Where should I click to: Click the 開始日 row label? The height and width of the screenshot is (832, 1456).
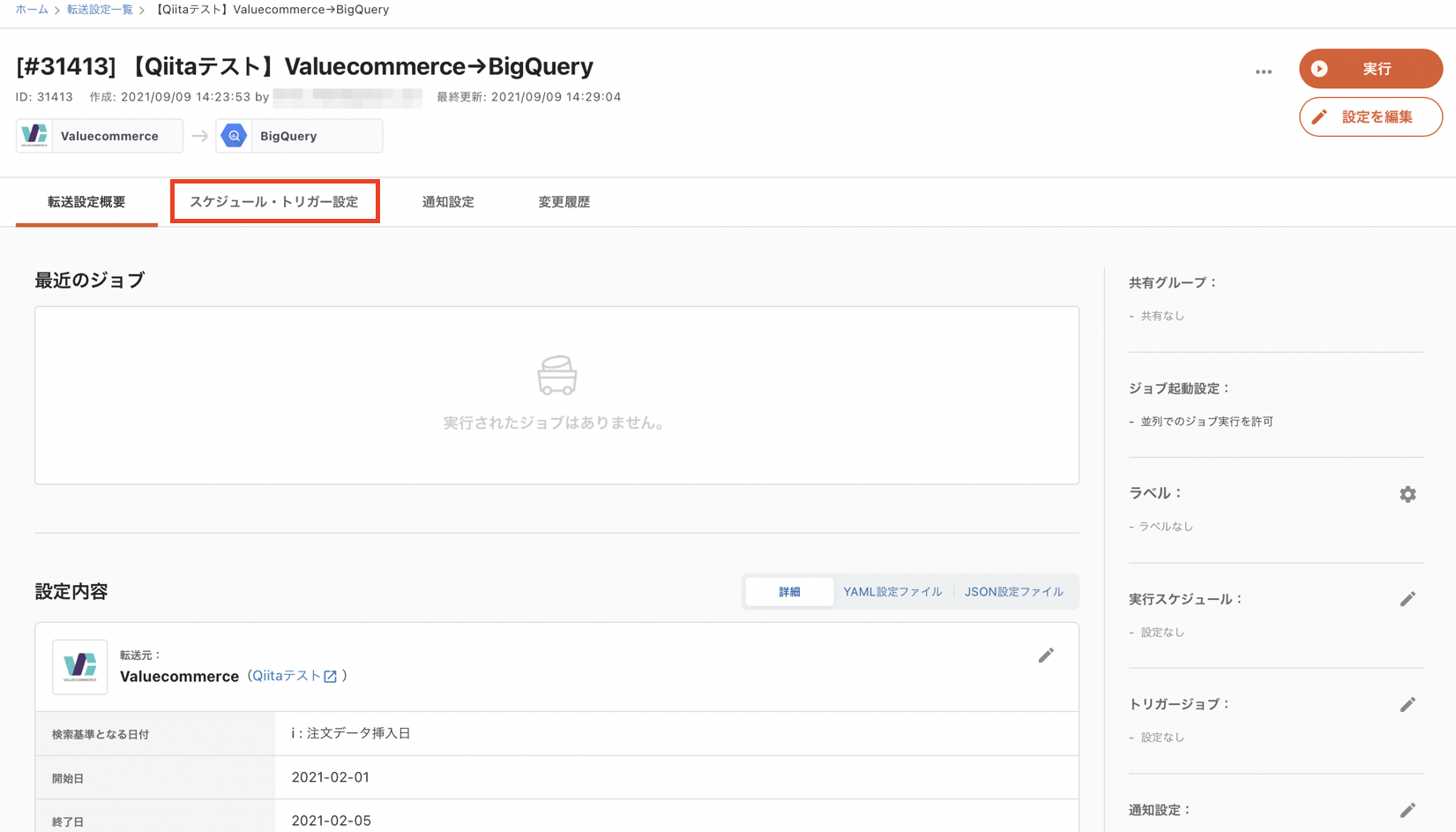coord(68,778)
